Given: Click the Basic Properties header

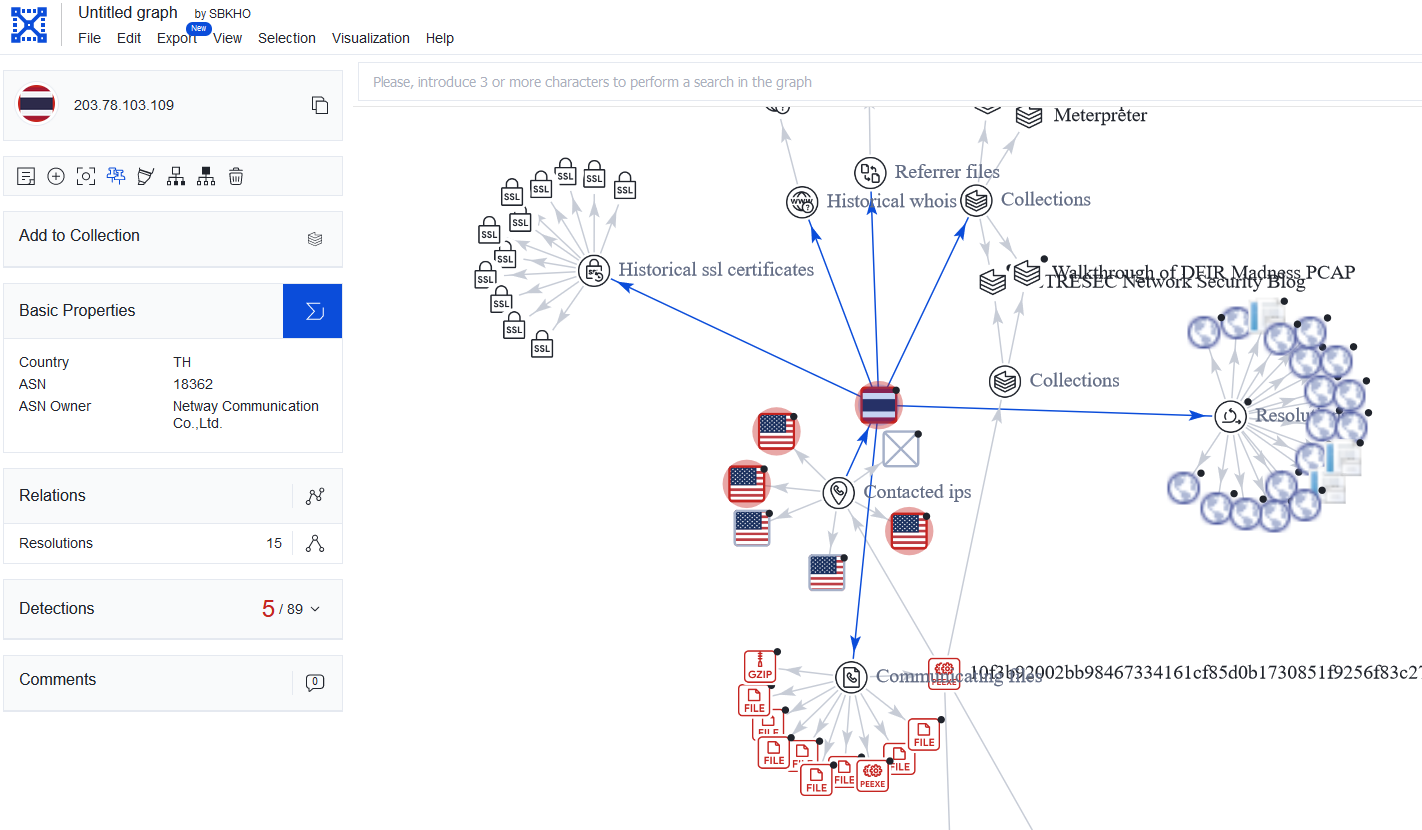Looking at the screenshot, I should [143, 311].
